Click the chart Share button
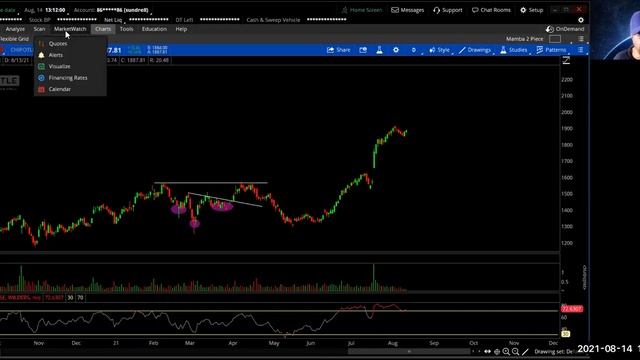The image size is (640, 360). point(339,50)
